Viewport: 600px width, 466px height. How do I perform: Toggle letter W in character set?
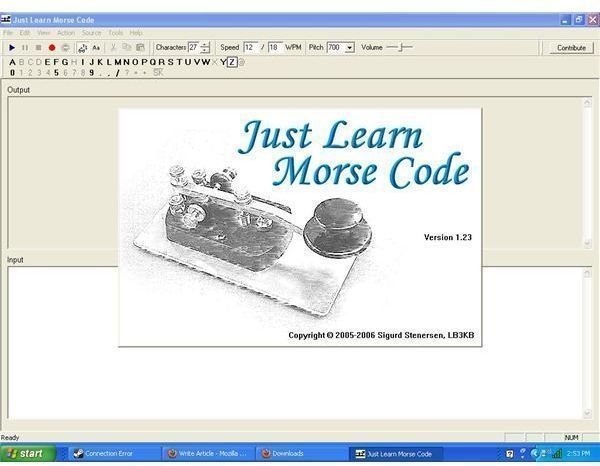206,62
